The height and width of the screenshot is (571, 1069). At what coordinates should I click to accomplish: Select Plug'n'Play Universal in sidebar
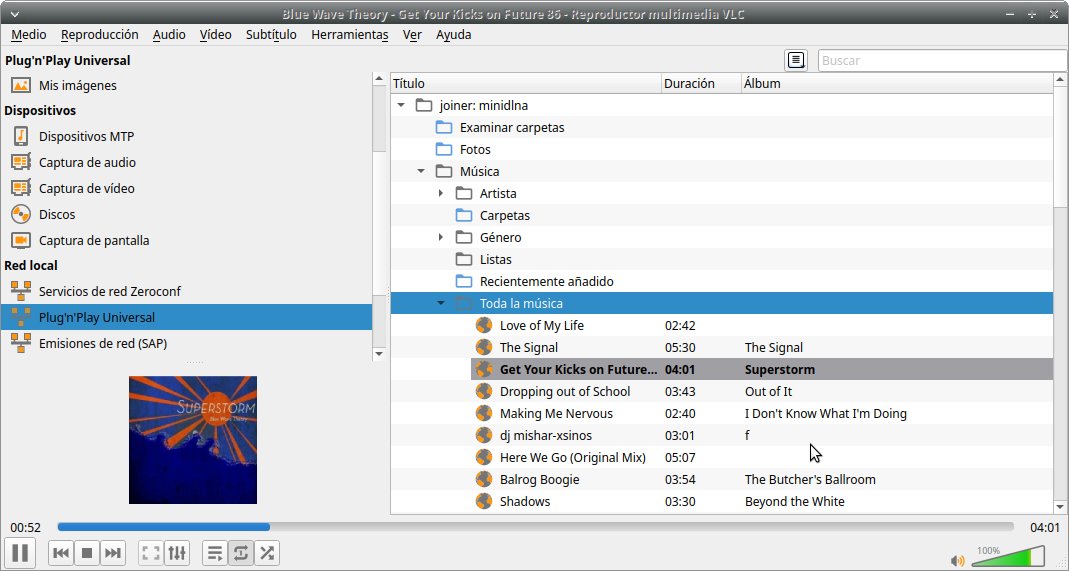(187, 317)
